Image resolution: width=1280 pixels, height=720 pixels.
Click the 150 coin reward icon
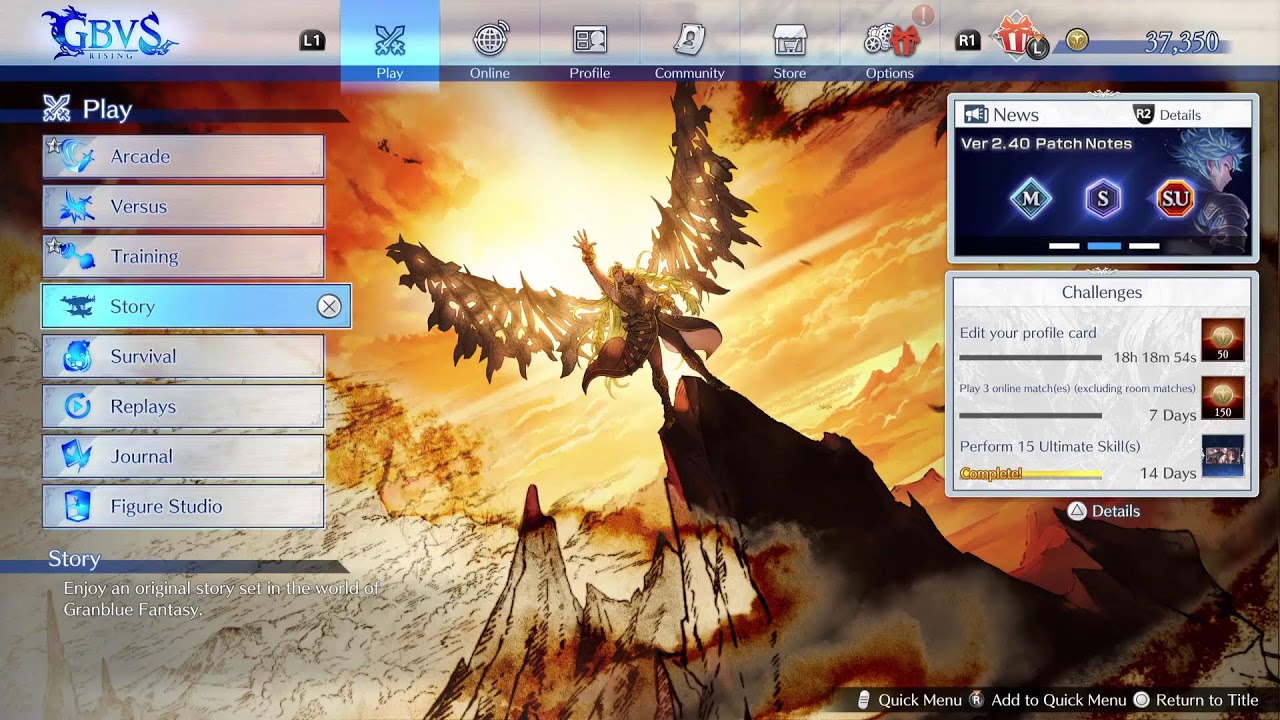point(1222,398)
